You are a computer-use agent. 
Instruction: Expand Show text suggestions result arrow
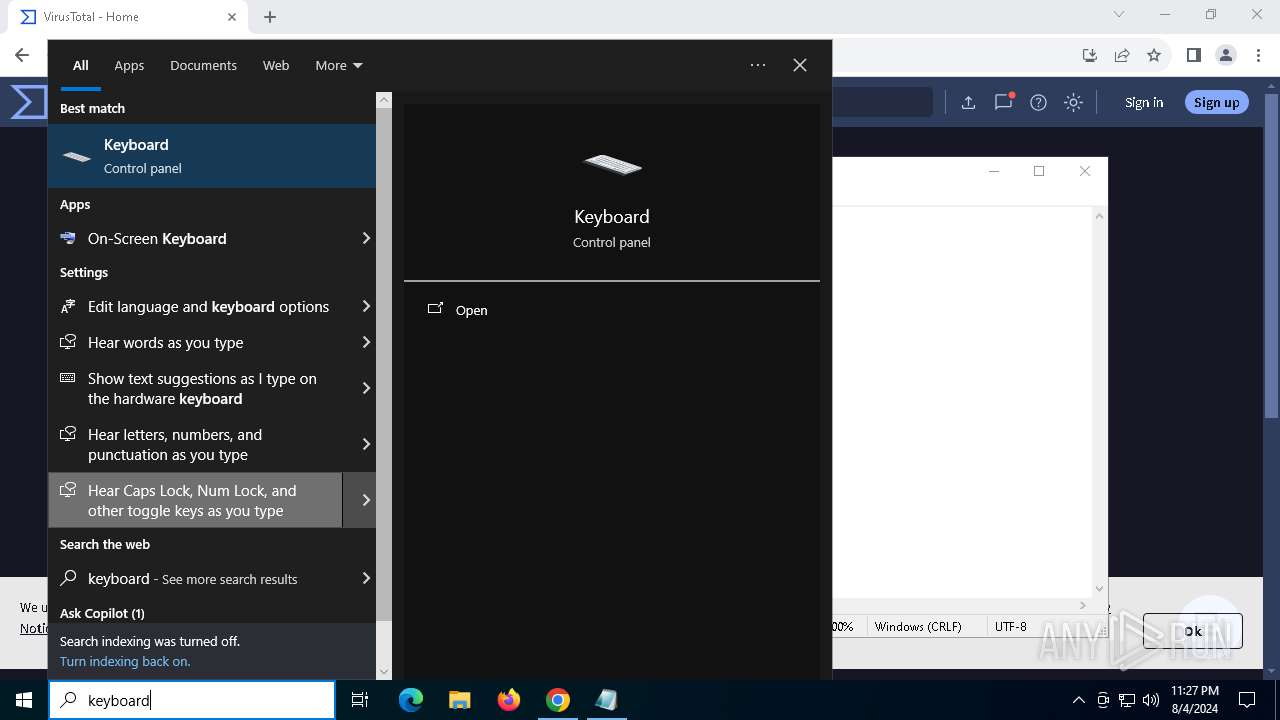click(365, 388)
